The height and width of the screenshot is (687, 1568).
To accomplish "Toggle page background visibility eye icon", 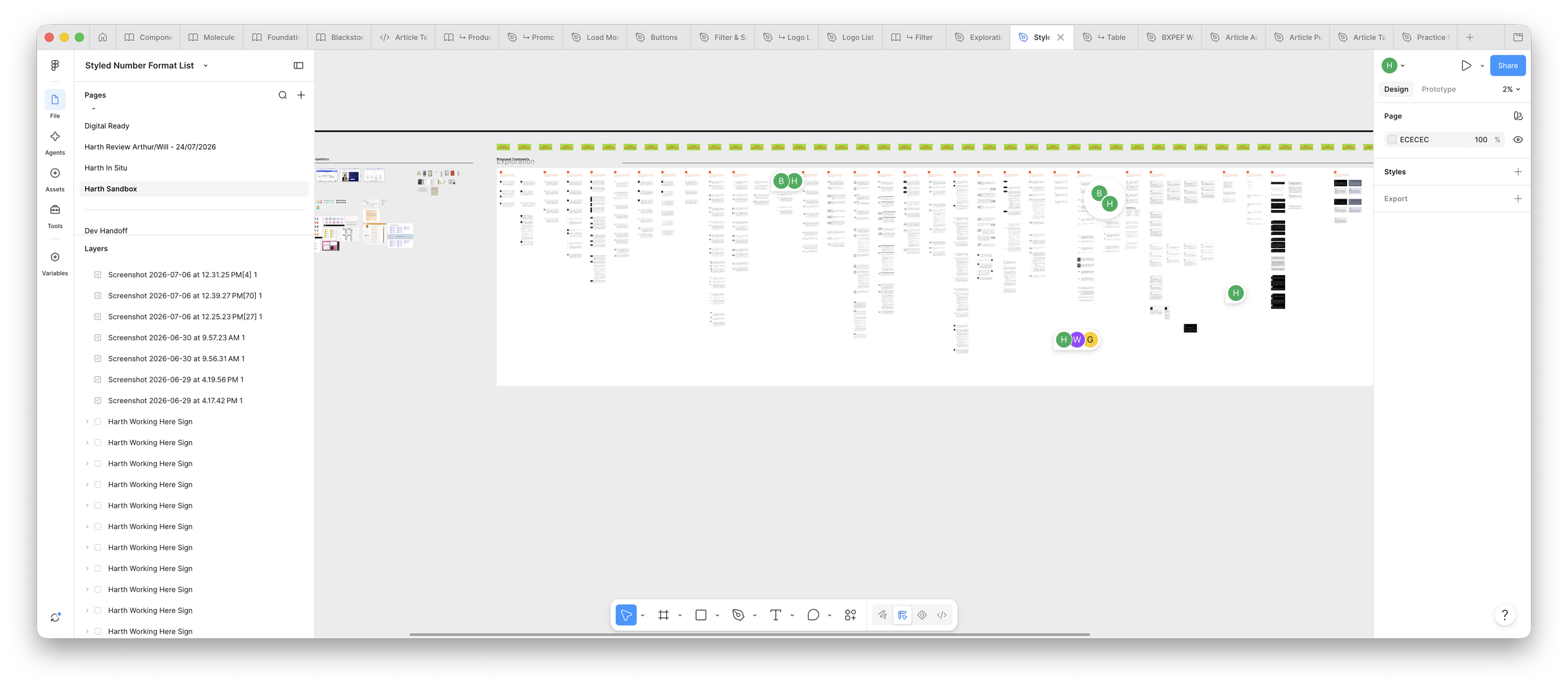I will (x=1518, y=140).
